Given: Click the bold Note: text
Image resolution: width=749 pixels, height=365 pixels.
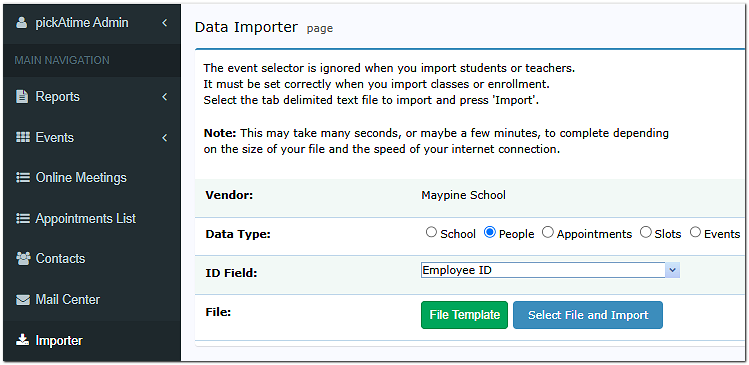Looking at the screenshot, I should (x=220, y=133).
